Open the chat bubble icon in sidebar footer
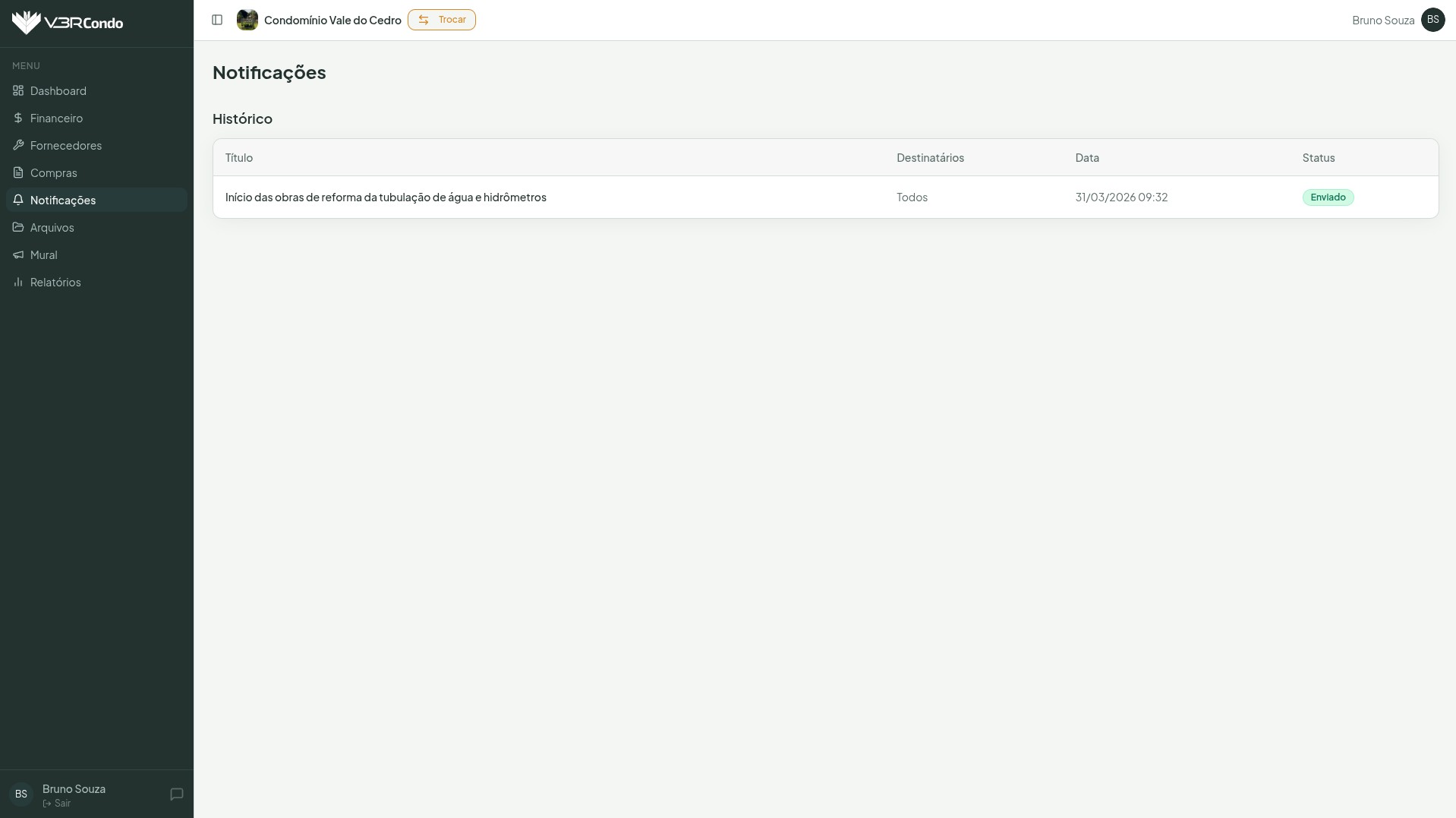Viewport: 1456px width, 818px height. [x=177, y=794]
